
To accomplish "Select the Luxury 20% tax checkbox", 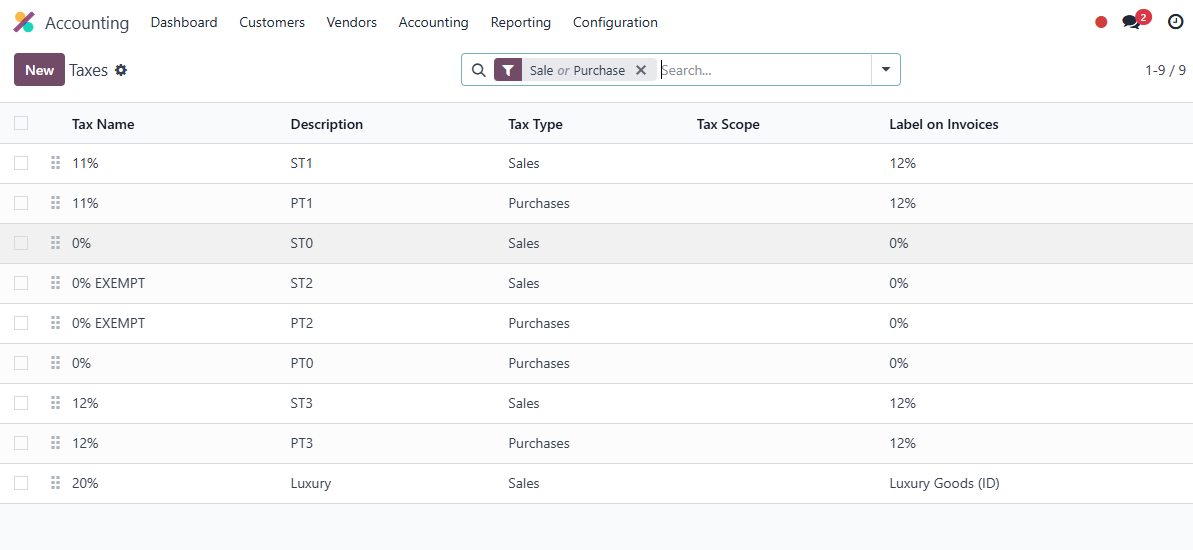I will coord(21,483).
